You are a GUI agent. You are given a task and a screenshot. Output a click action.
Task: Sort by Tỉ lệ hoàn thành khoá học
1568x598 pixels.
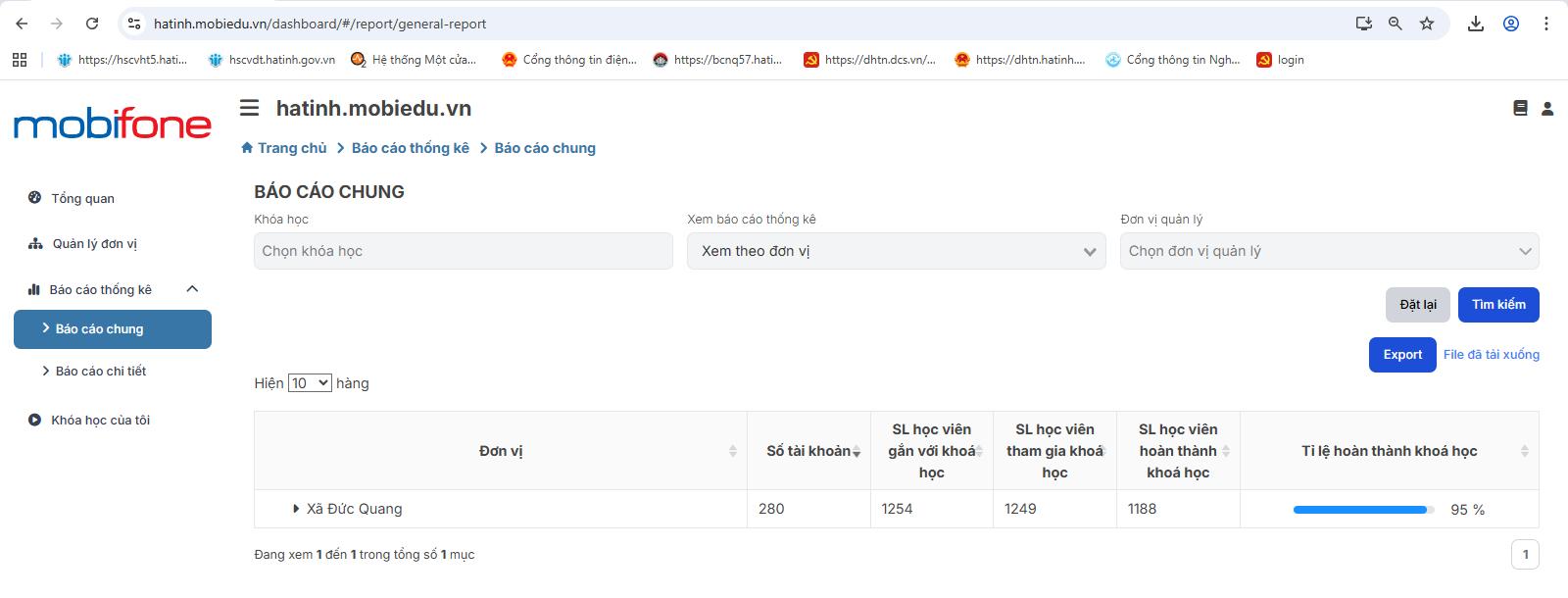(1524, 451)
